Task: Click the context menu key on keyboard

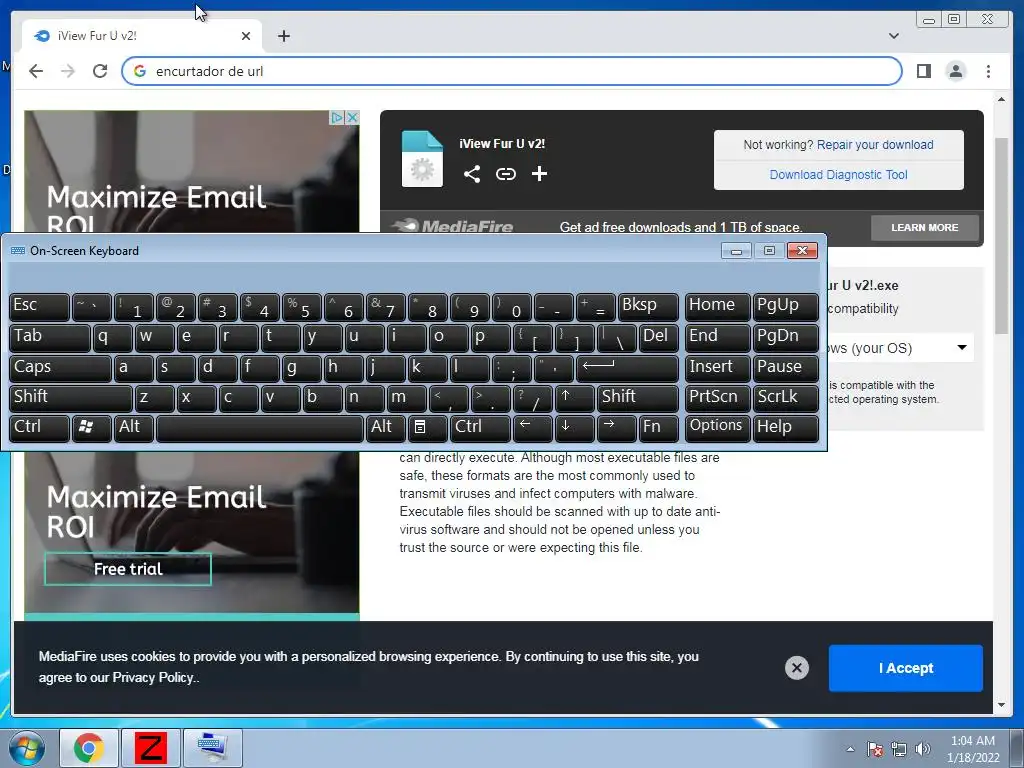Action: [426, 427]
